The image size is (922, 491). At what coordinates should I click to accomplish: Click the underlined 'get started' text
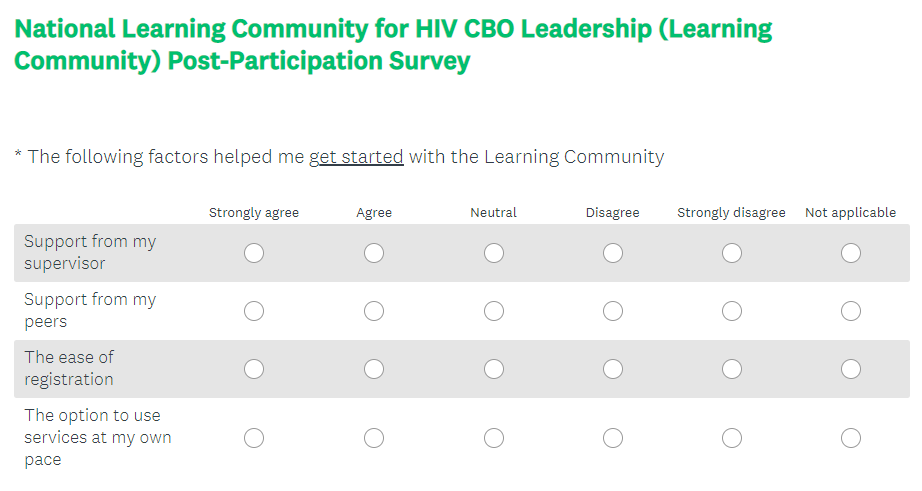pos(356,157)
